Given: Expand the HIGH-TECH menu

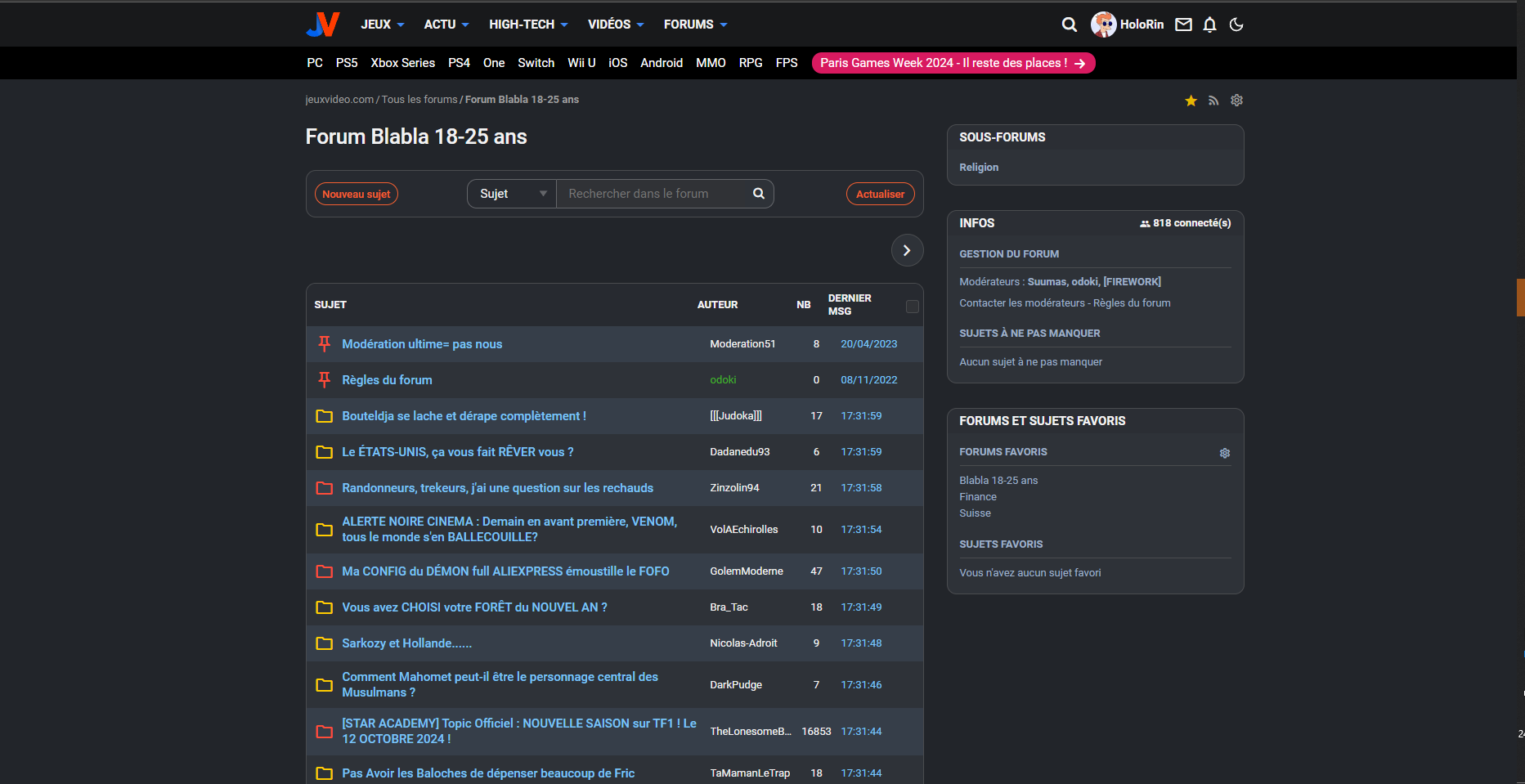Looking at the screenshot, I should point(527,25).
